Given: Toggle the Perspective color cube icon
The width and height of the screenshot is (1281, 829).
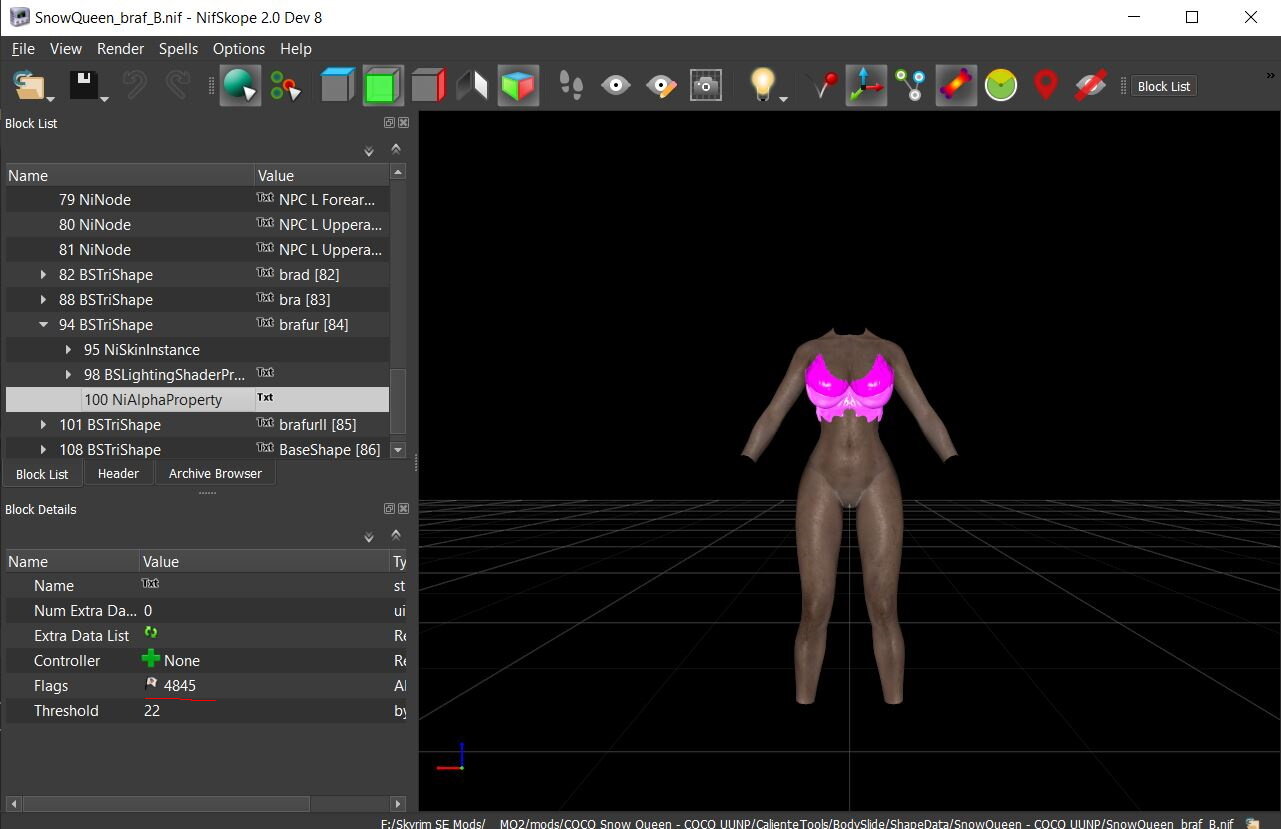Looking at the screenshot, I should point(518,85).
